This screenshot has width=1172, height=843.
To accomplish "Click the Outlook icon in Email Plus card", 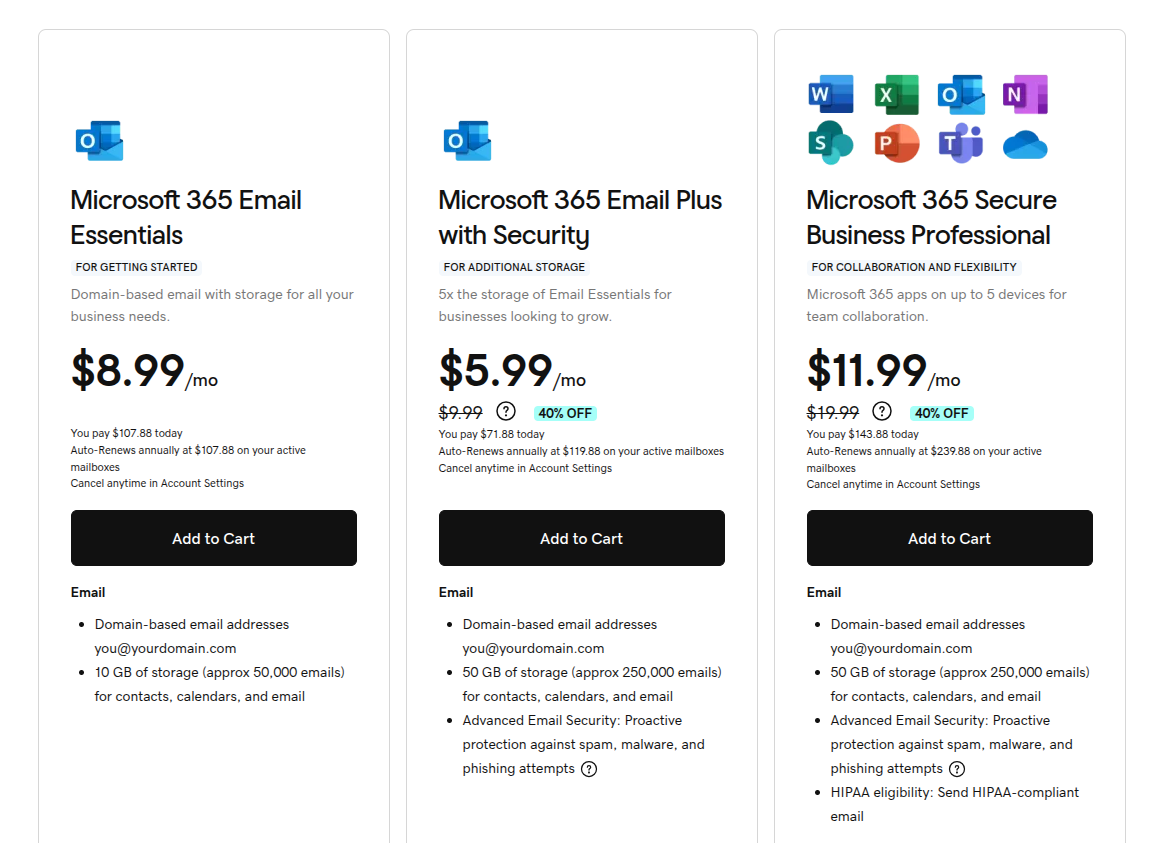I will 467,141.
